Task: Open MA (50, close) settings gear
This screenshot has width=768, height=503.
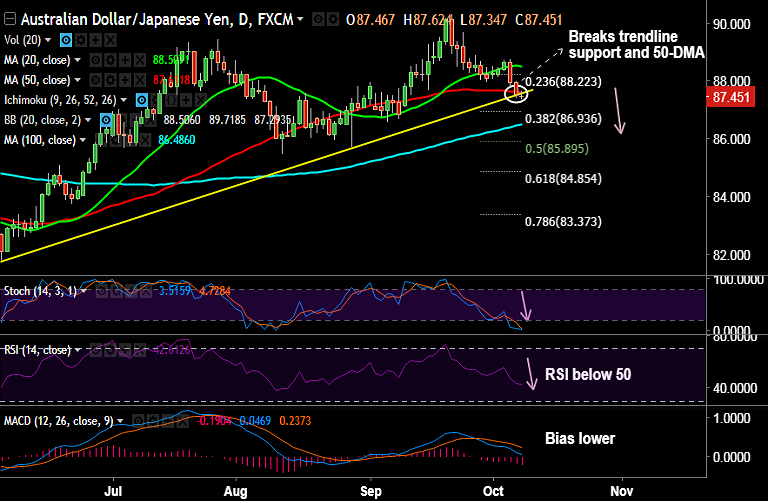Action: (x=111, y=80)
